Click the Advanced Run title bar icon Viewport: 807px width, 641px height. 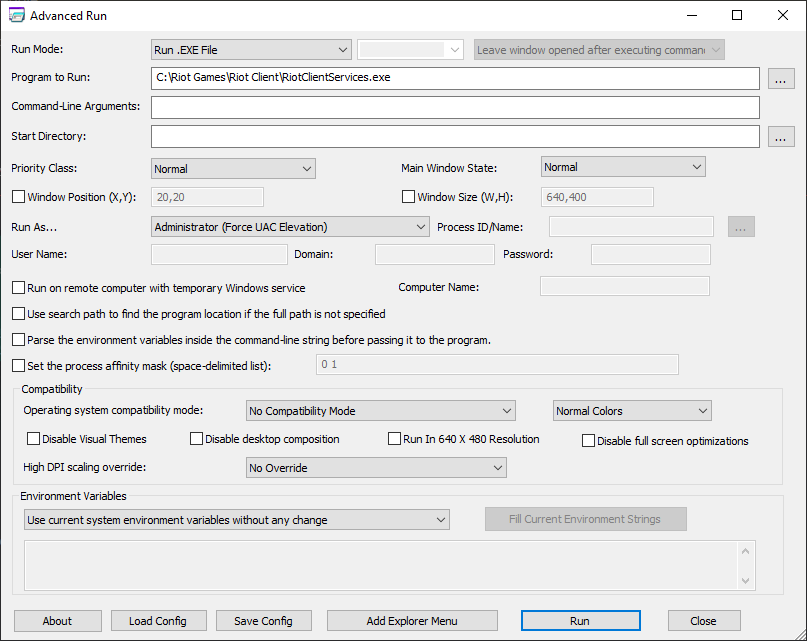(x=17, y=16)
